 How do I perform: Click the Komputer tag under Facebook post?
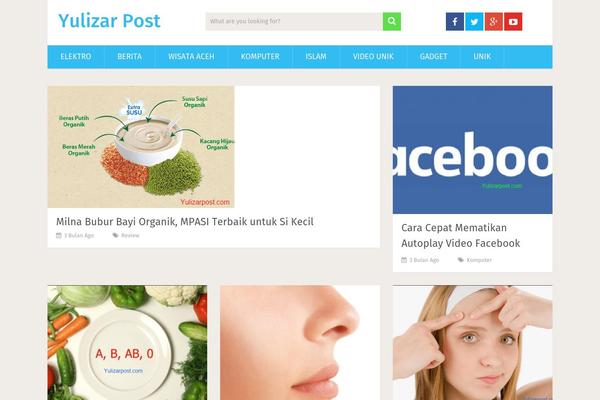(479, 260)
